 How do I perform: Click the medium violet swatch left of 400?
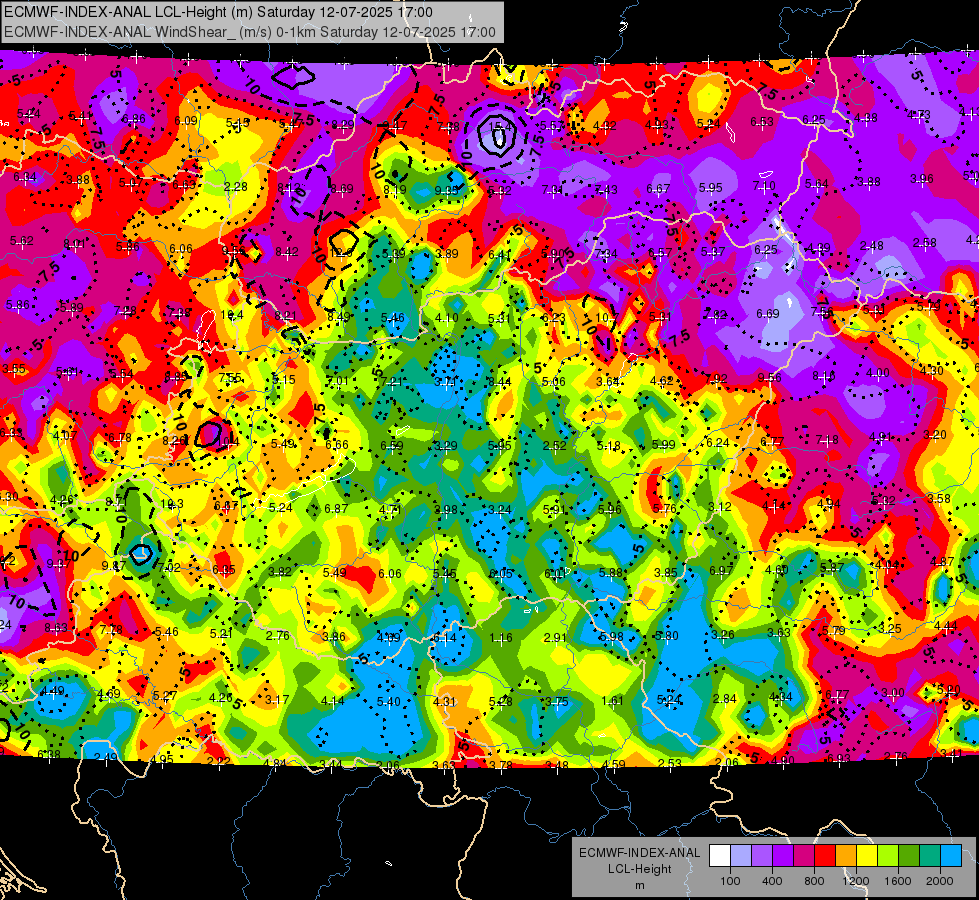pyautogui.click(x=762, y=856)
